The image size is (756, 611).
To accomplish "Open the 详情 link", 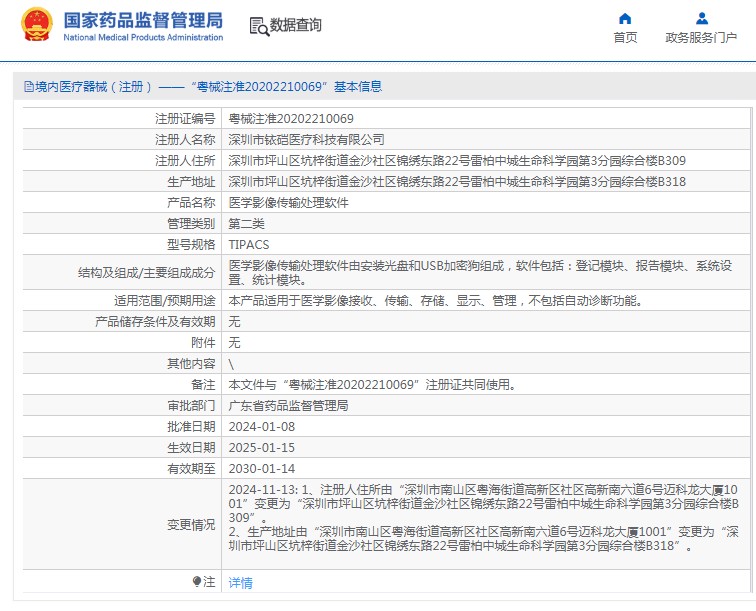I will point(240,583).
